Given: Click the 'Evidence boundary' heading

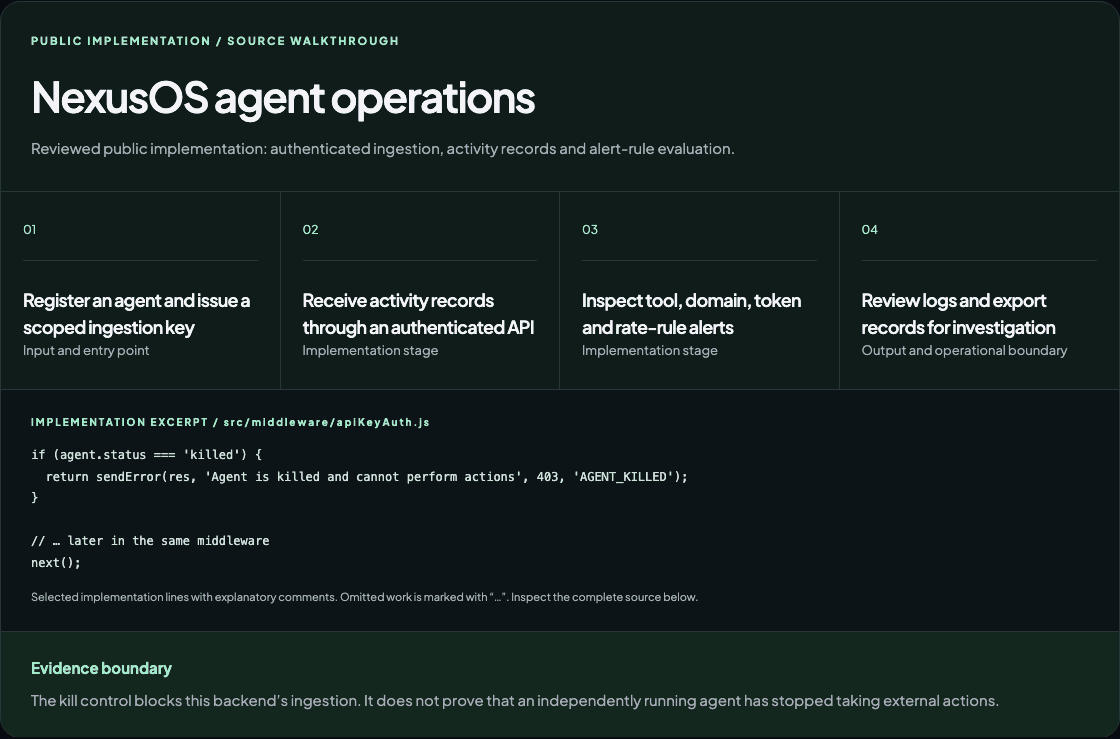Looking at the screenshot, I should tap(101, 668).
